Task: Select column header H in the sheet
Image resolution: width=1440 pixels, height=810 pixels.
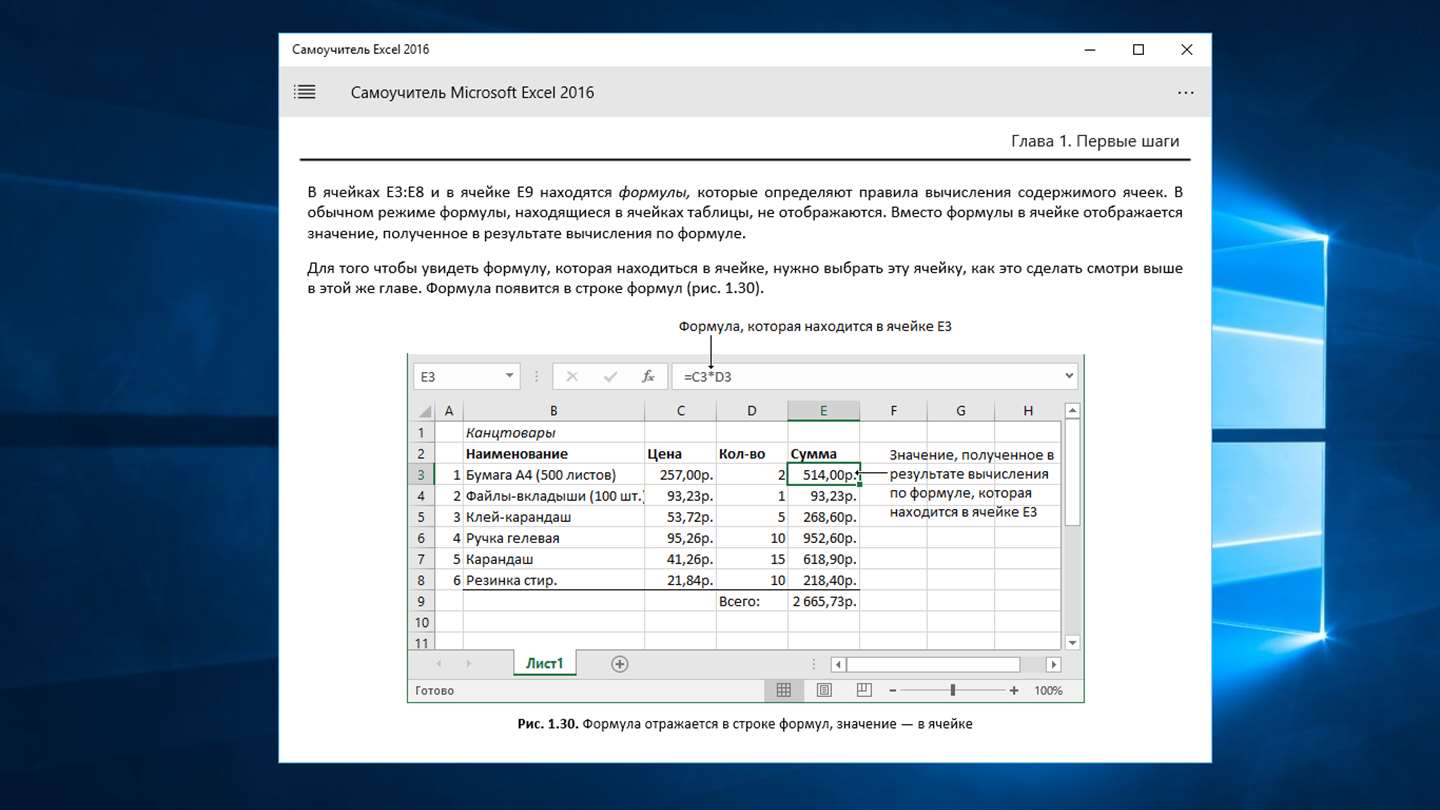Action: tap(1028, 411)
